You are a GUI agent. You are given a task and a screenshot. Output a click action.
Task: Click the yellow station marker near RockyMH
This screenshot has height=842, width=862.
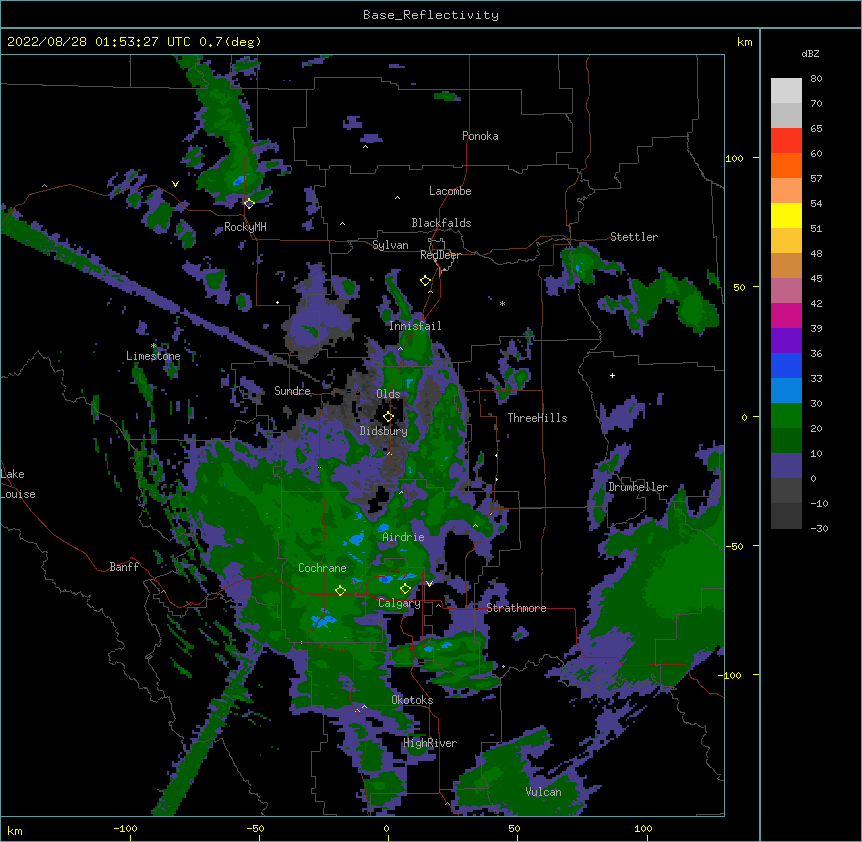[x=249, y=203]
